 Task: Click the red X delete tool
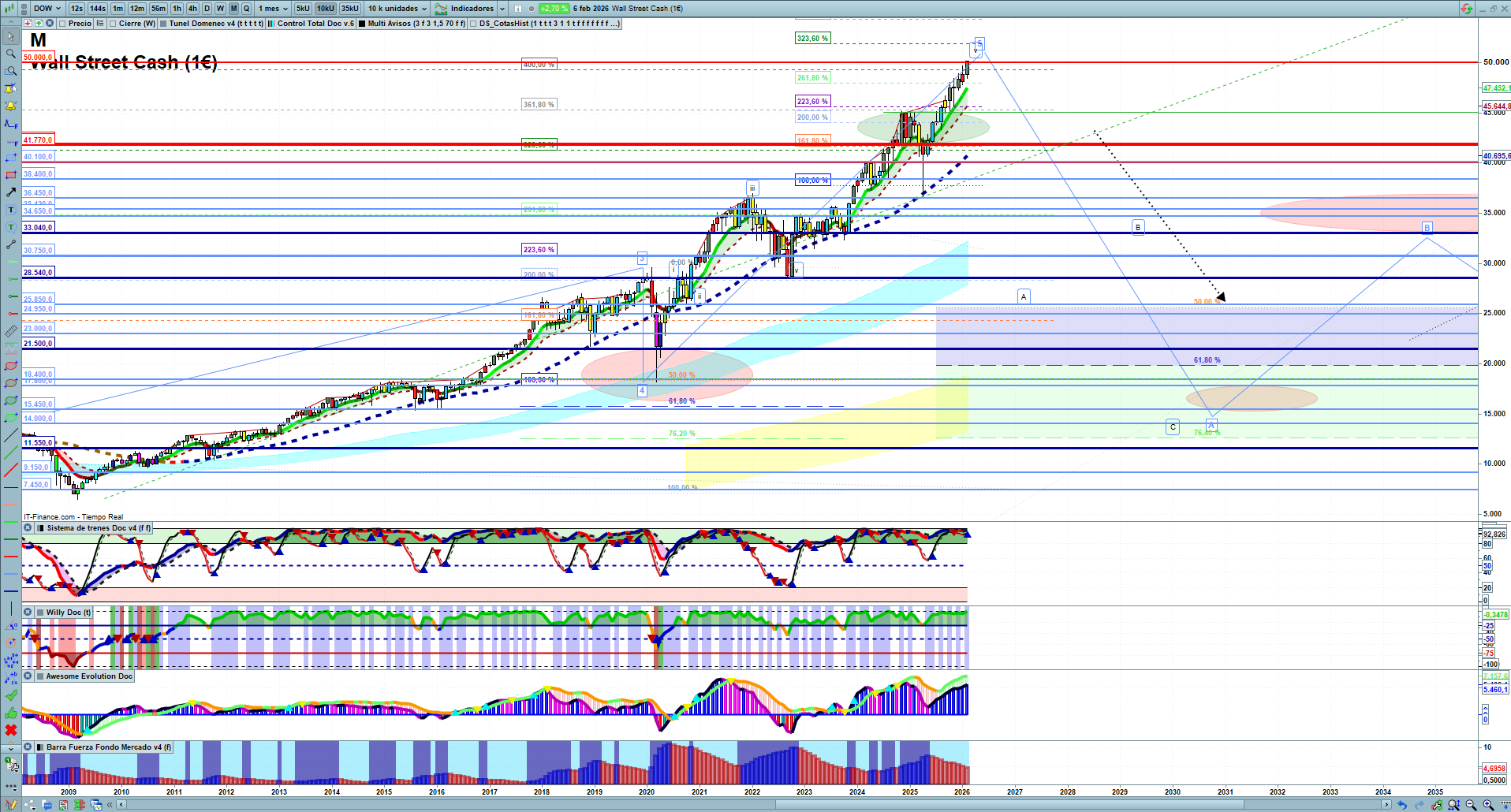10,730
